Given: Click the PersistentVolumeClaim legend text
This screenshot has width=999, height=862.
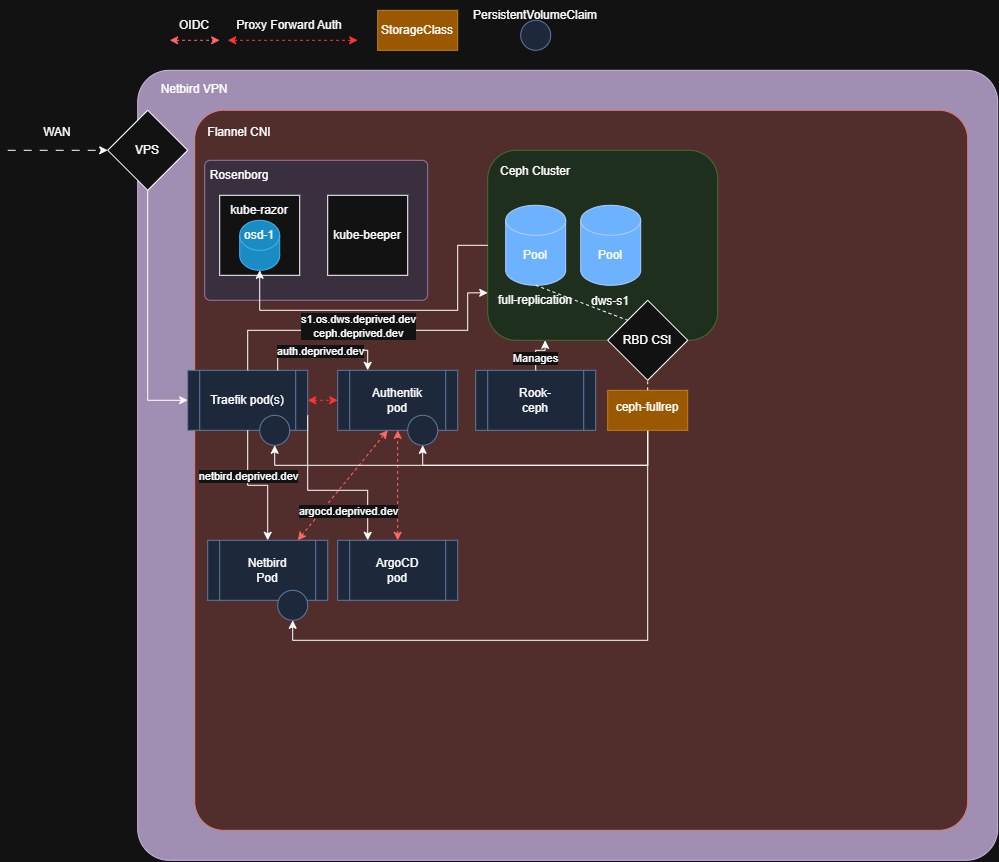Looking at the screenshot, I should [x=535, y=15].
